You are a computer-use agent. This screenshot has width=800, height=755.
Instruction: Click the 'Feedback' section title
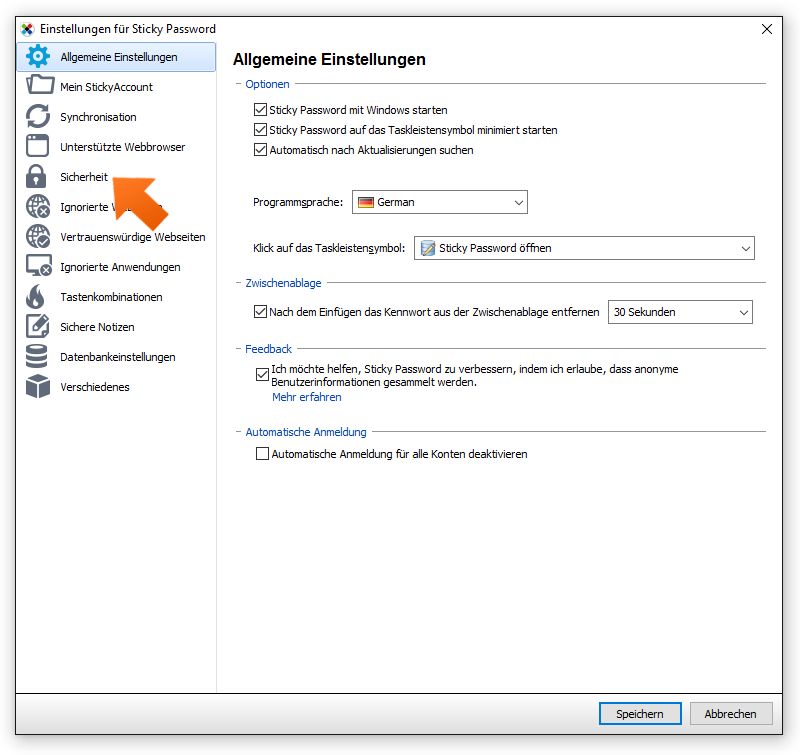(x=268, y=349)
